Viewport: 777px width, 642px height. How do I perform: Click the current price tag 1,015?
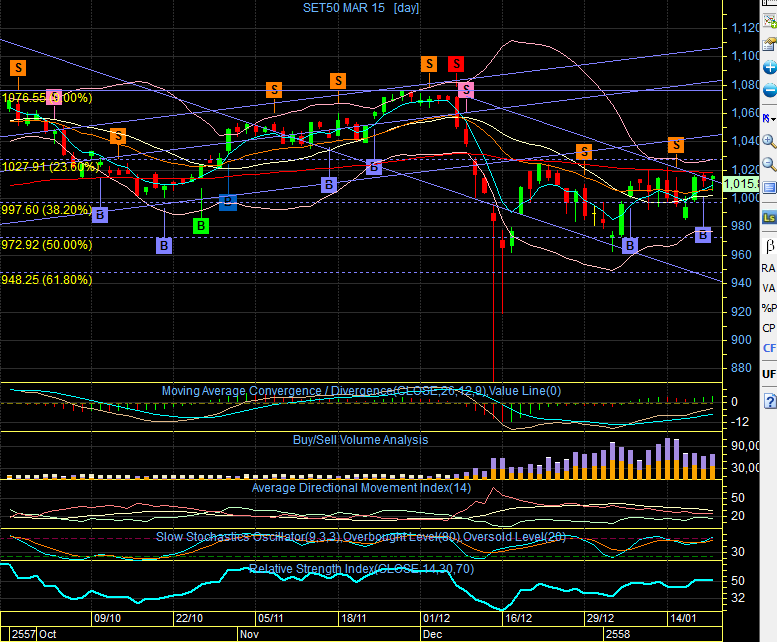tap(741, 184)
